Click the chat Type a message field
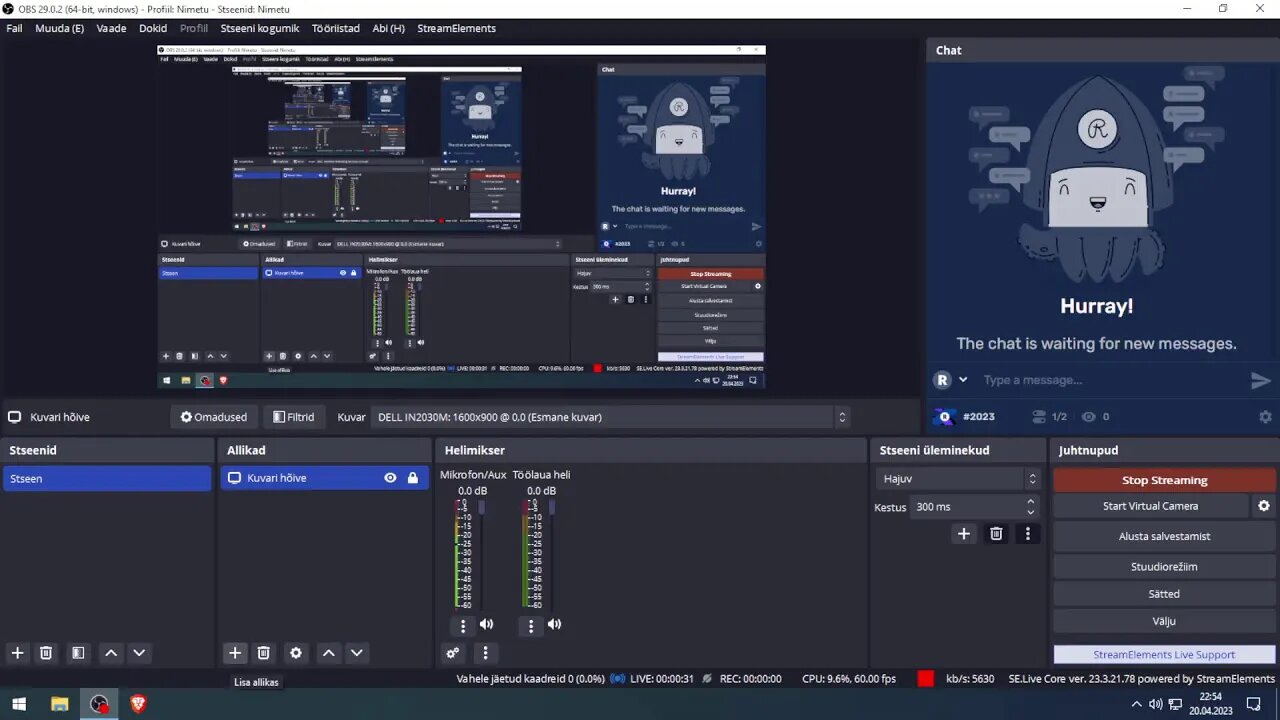Viewport: 1280px width, 720px height. pyautogui.click(x=1110, y=380)
